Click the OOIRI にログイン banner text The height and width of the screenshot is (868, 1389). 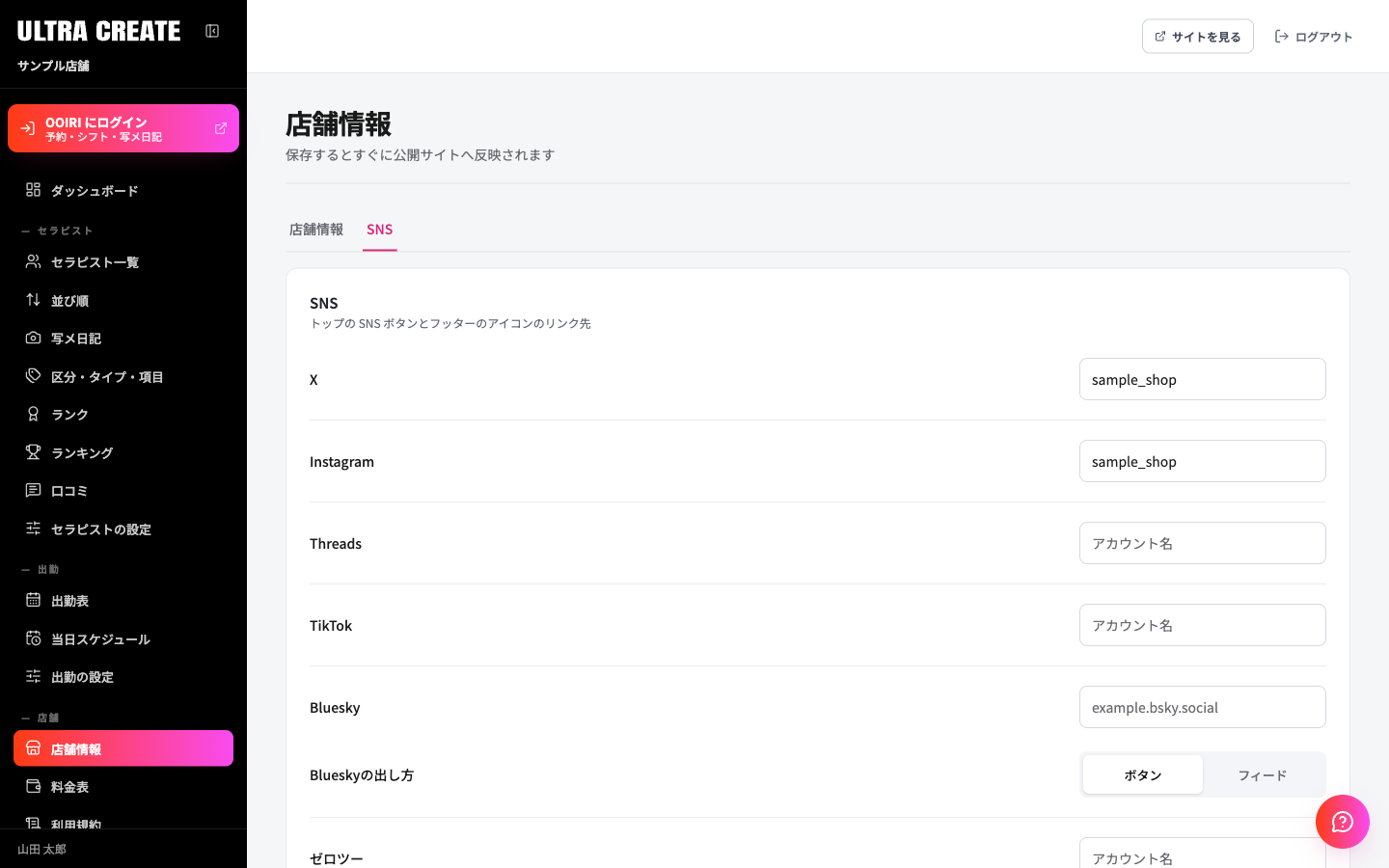pos(96,122)
